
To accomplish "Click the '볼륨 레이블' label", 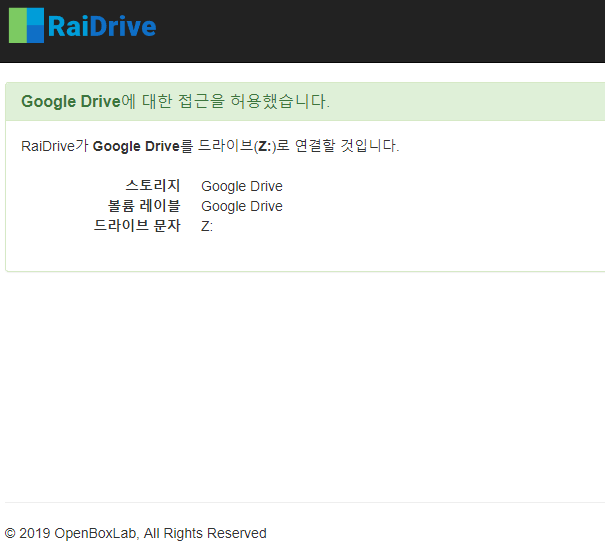I will 144,206.
